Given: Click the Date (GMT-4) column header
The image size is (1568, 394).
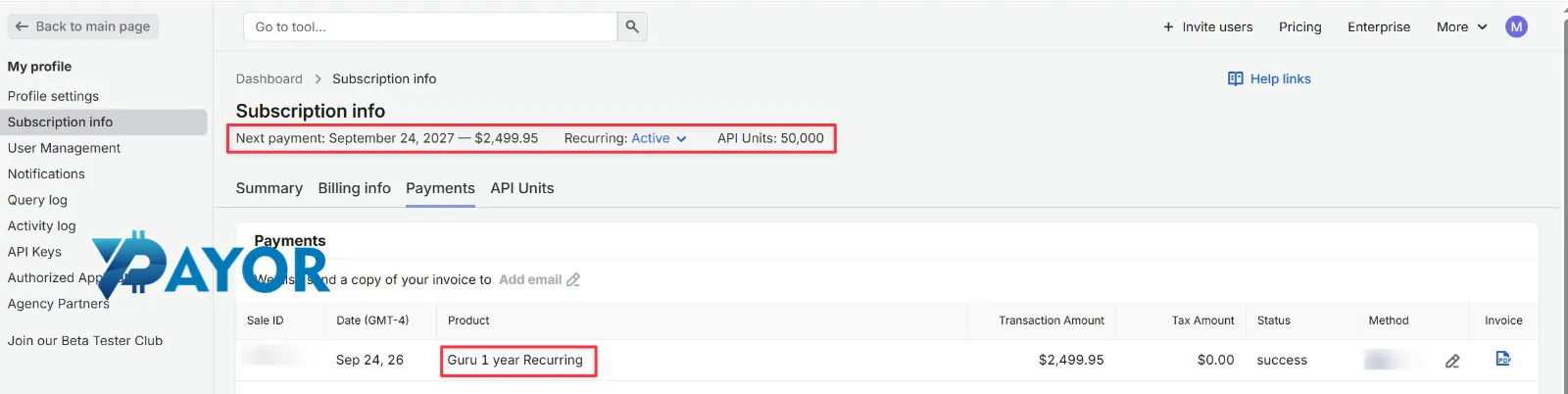Looking at the screenshot, I should click(x=372, y=320).
